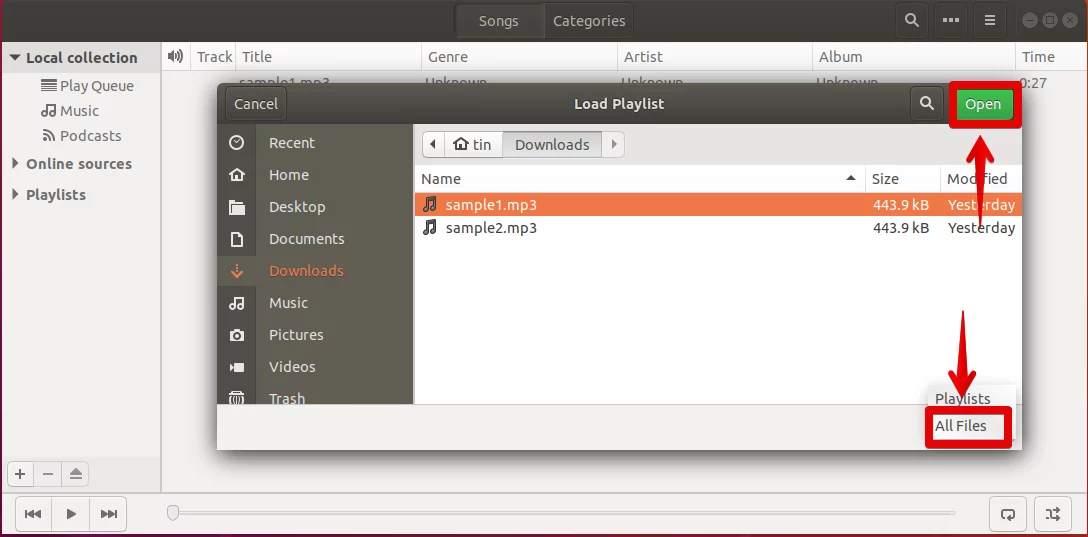Switch to the Songs tab

coord(498,21)
